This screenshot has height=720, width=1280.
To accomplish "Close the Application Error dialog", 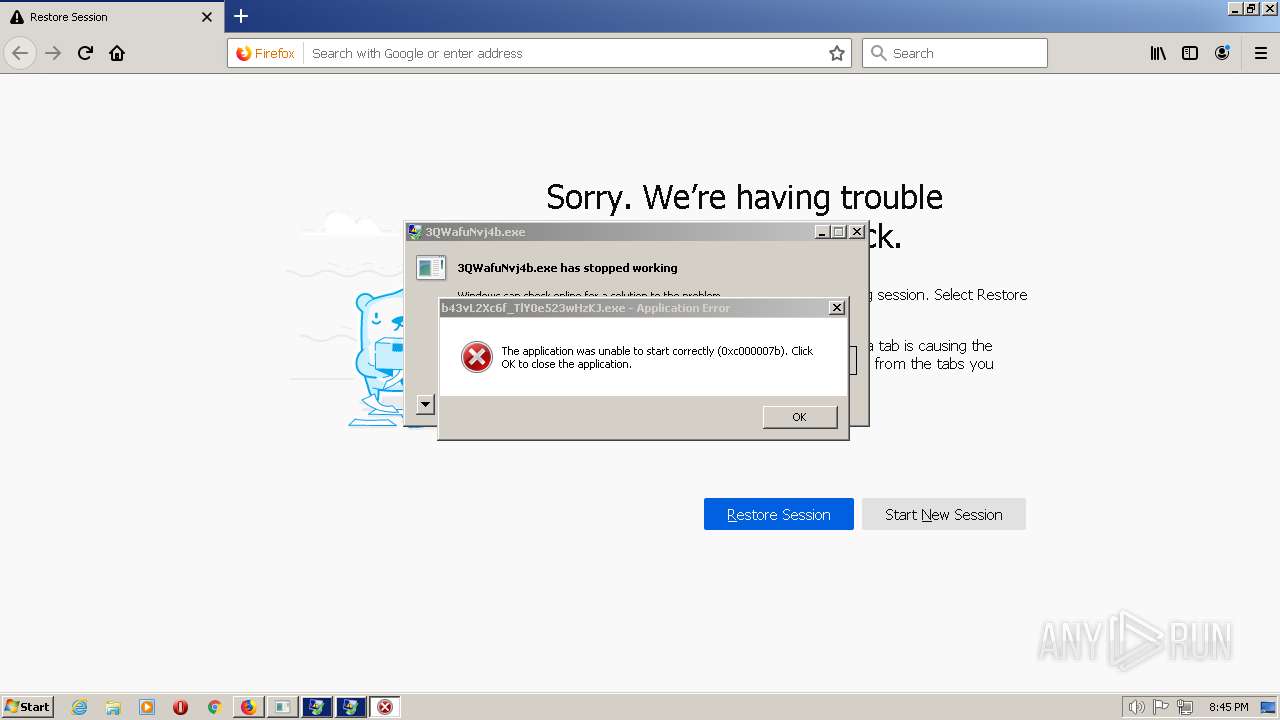I will [x=837, y=308].
